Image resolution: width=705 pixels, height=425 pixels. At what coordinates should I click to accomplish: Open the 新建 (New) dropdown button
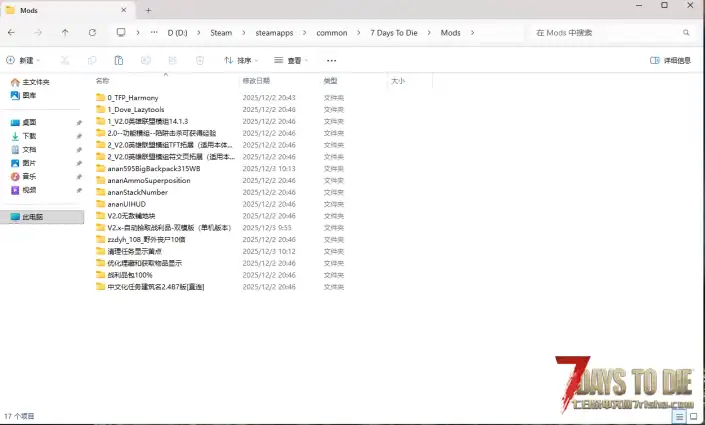coord(23,60)
